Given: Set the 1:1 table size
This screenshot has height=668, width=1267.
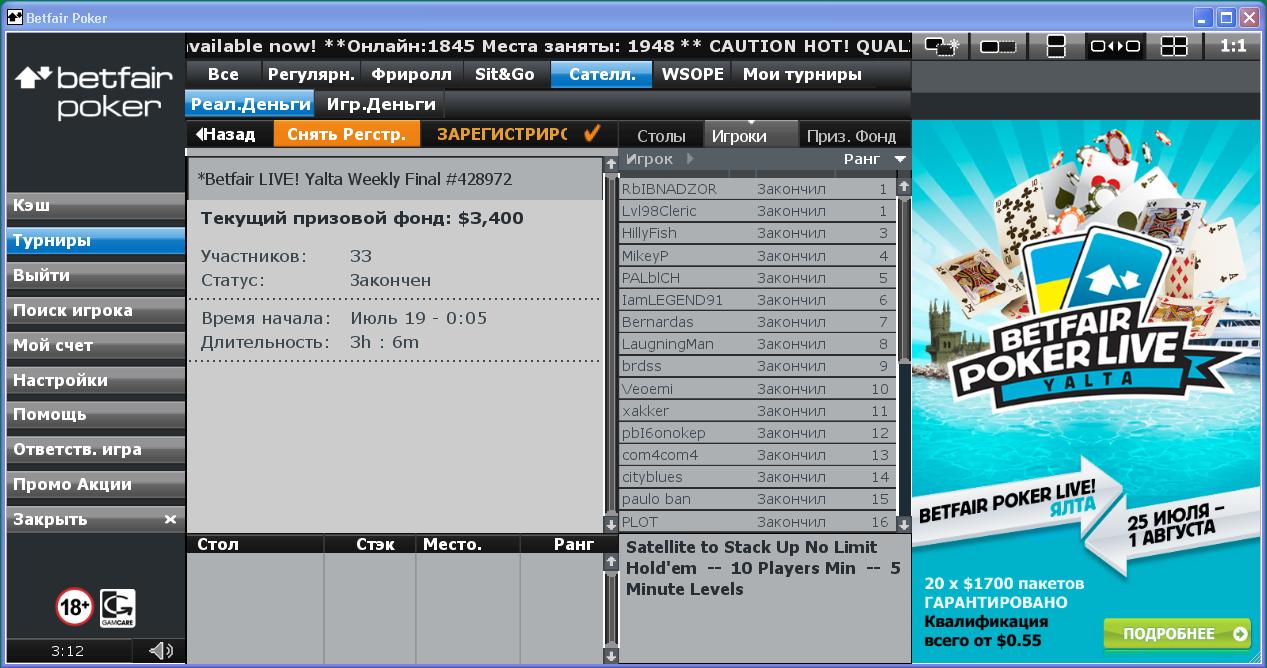Looking at the screenshot, I should click(1233, 46).
